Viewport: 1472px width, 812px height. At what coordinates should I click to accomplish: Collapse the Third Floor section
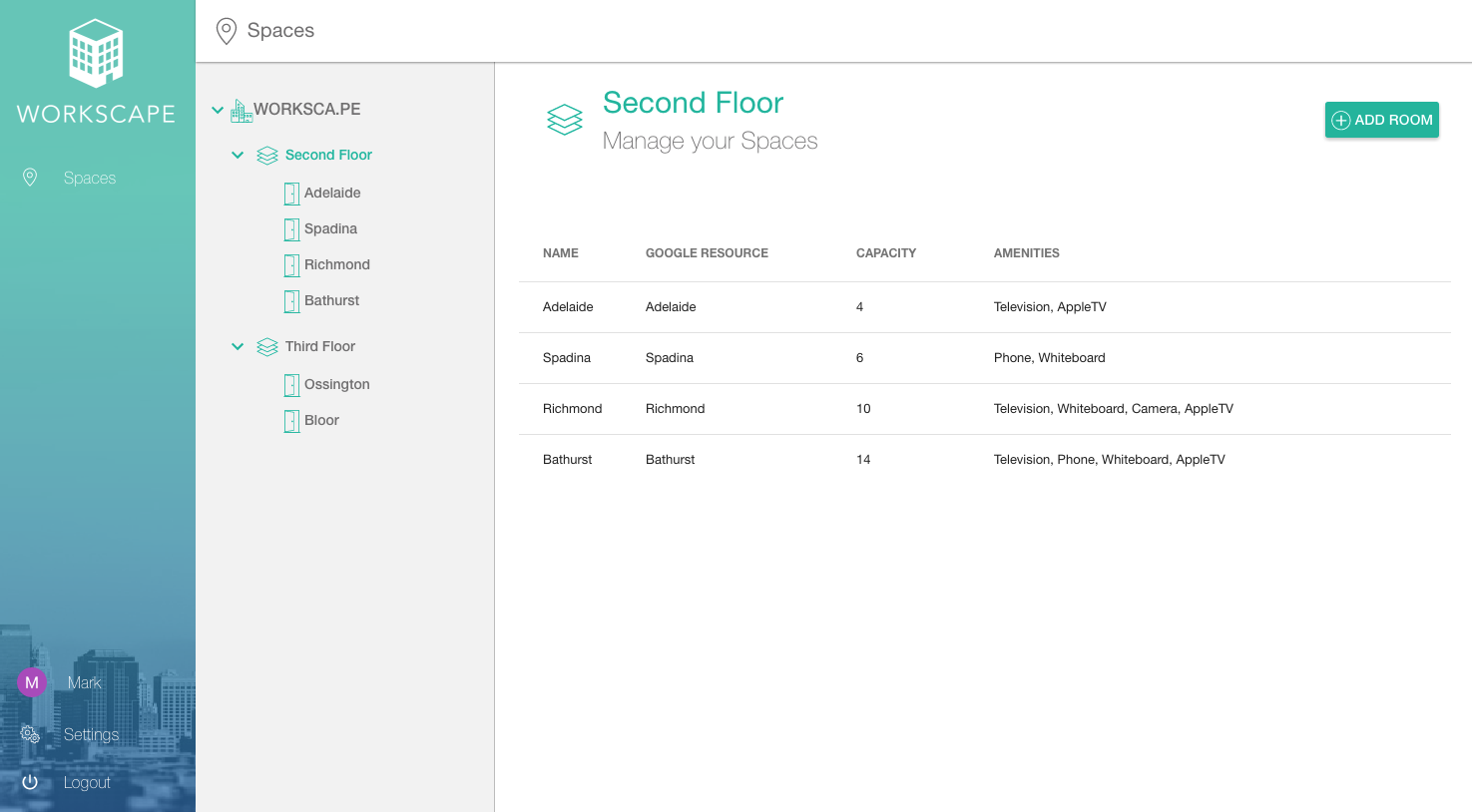238,346
